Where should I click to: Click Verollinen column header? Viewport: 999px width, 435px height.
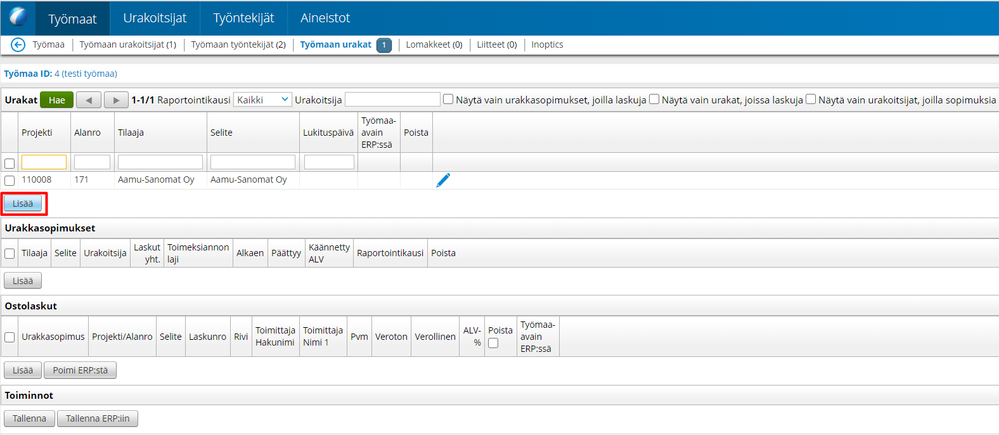pyautogui.click(x=435, y=336)
